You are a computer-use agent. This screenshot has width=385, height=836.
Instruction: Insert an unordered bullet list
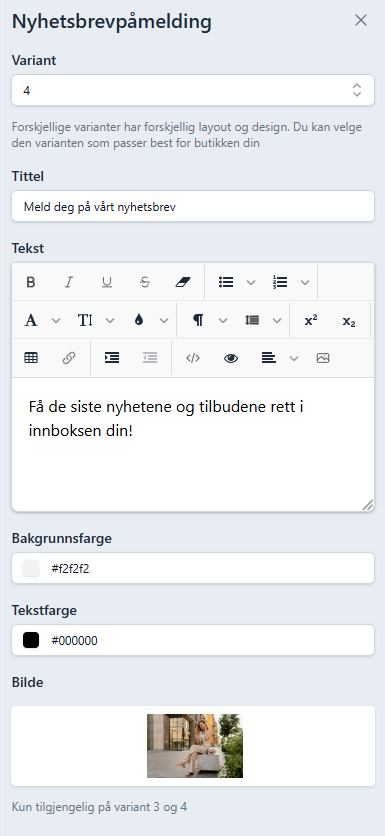[x=226, y=282]
